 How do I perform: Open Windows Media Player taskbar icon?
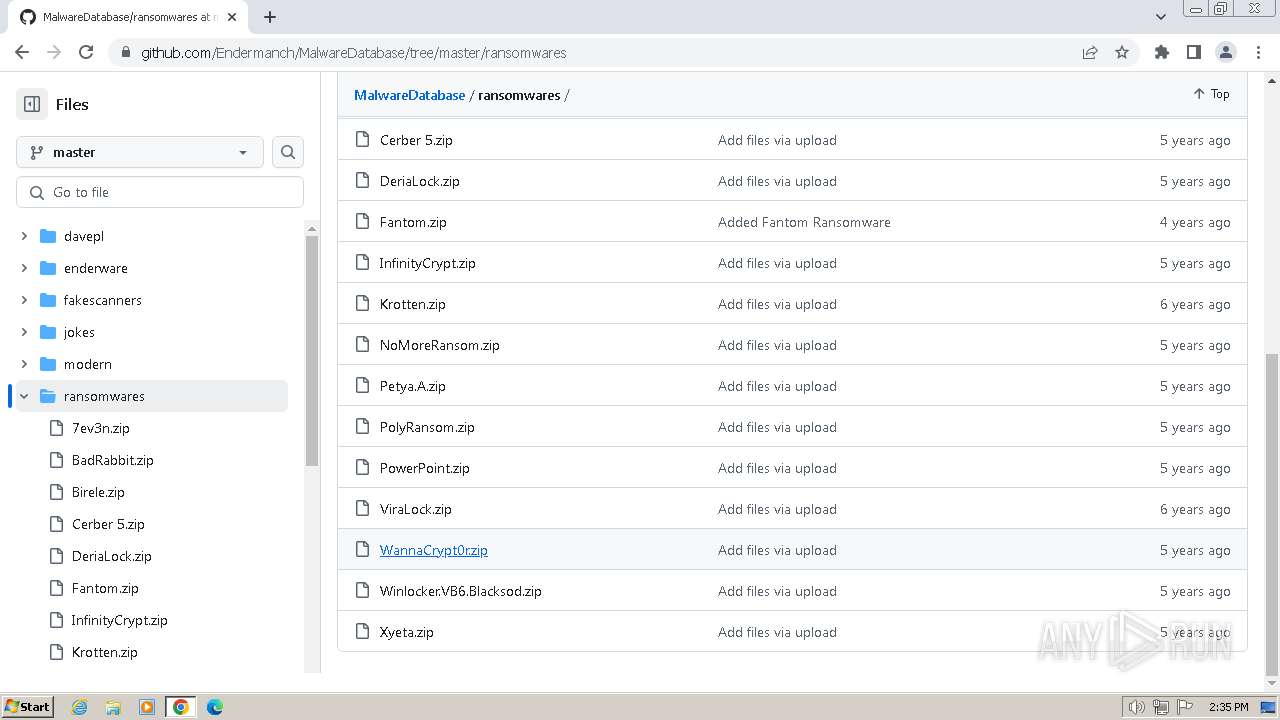(x=147, y=707)
